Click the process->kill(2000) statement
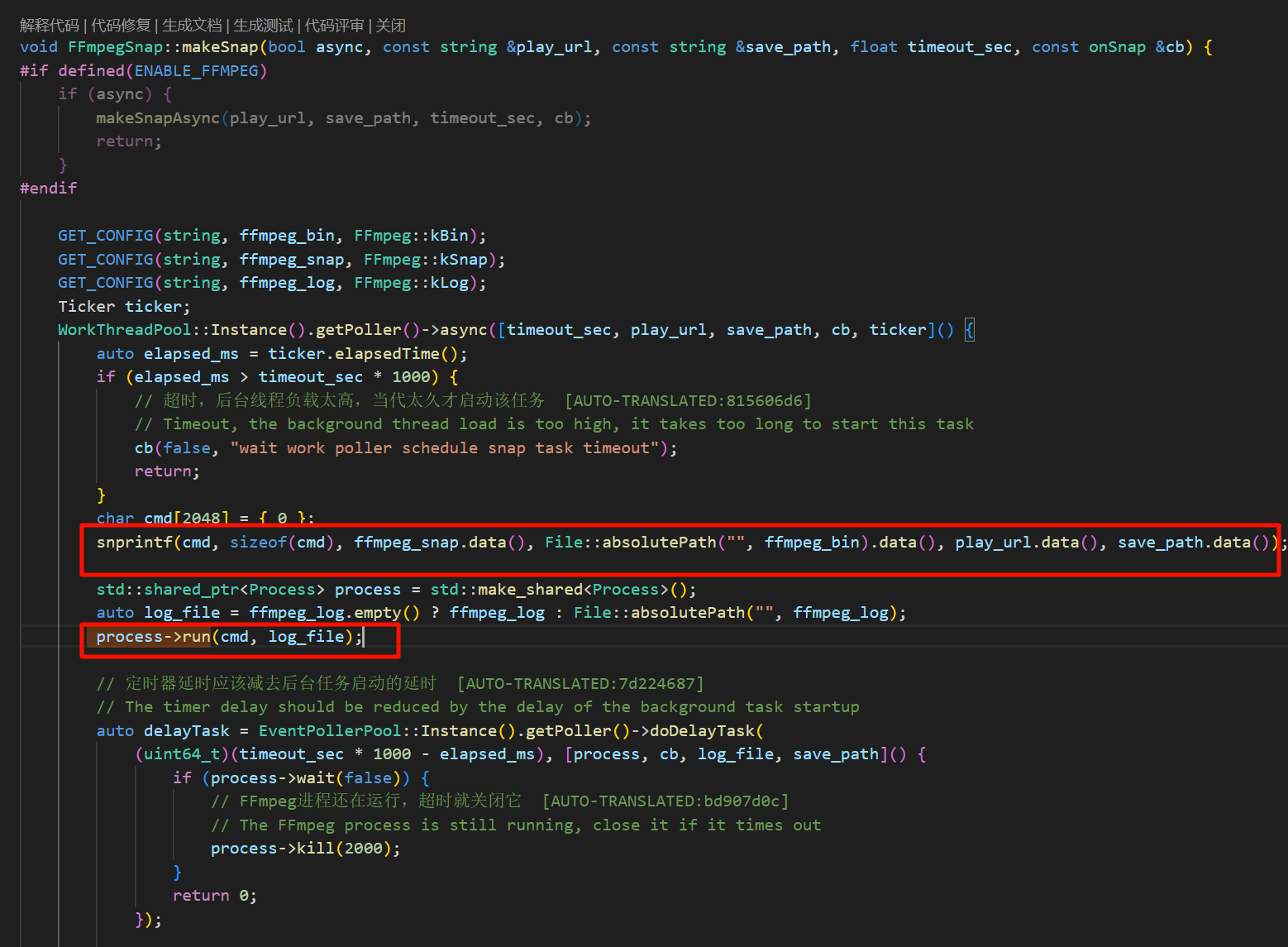Screen dimensions: 1288x947 (x=305, y=849)
